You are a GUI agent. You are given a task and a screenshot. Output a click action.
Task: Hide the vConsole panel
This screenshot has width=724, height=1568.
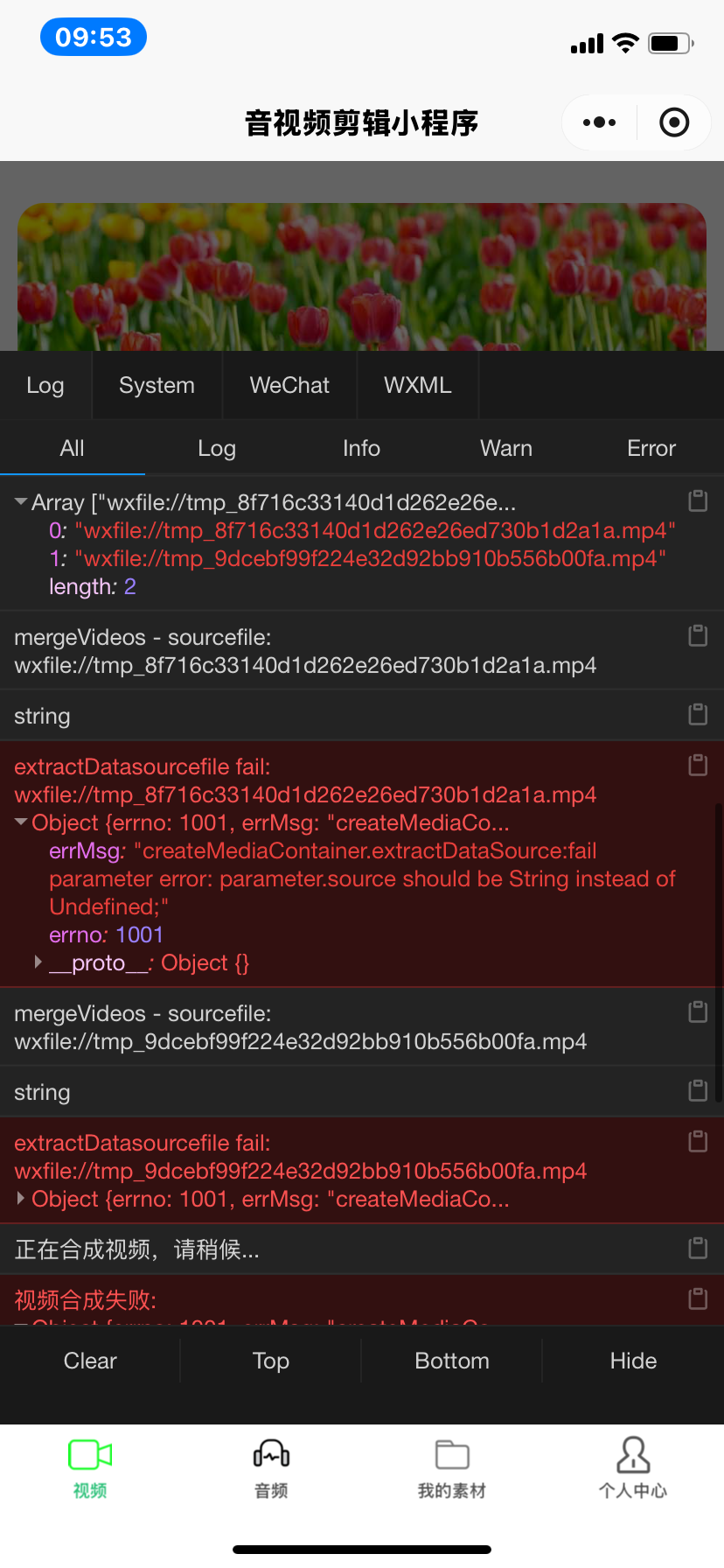click(x=633, y=1361)
